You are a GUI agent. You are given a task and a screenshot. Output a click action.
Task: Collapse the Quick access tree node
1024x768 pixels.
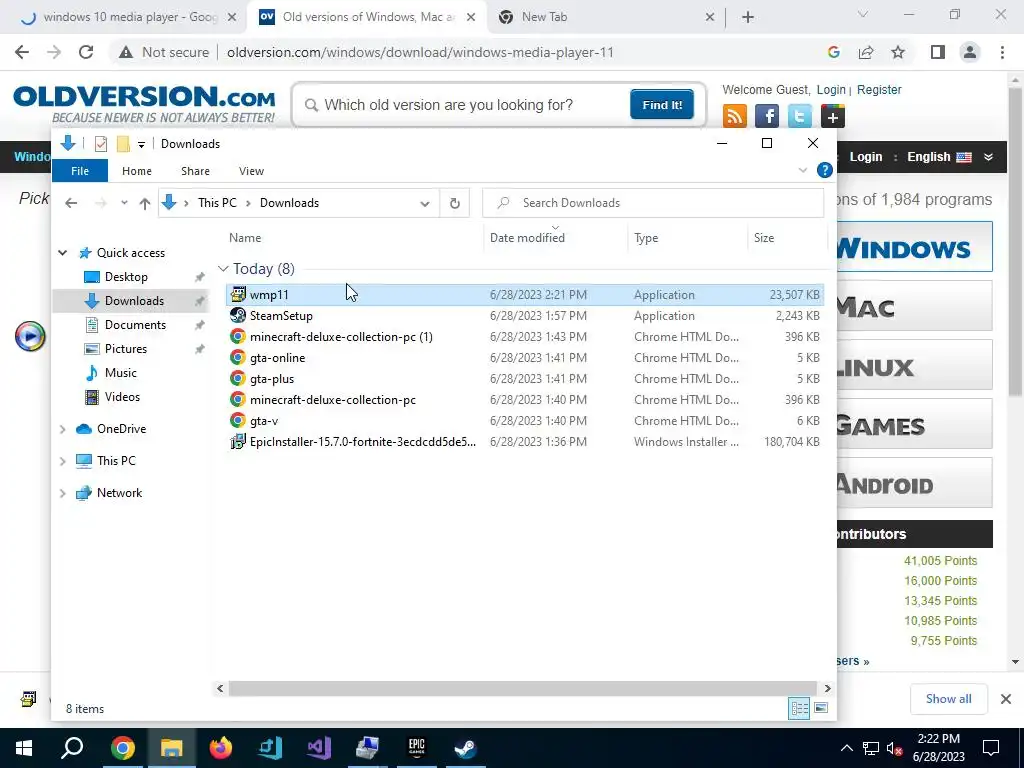(x=63, y=253)
